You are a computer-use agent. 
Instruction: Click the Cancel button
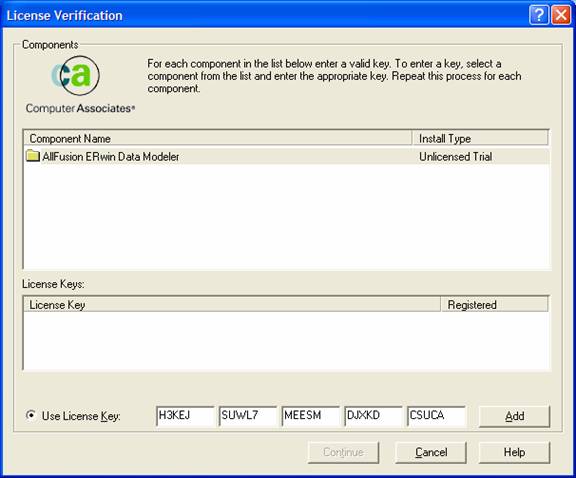pos(431,452)
